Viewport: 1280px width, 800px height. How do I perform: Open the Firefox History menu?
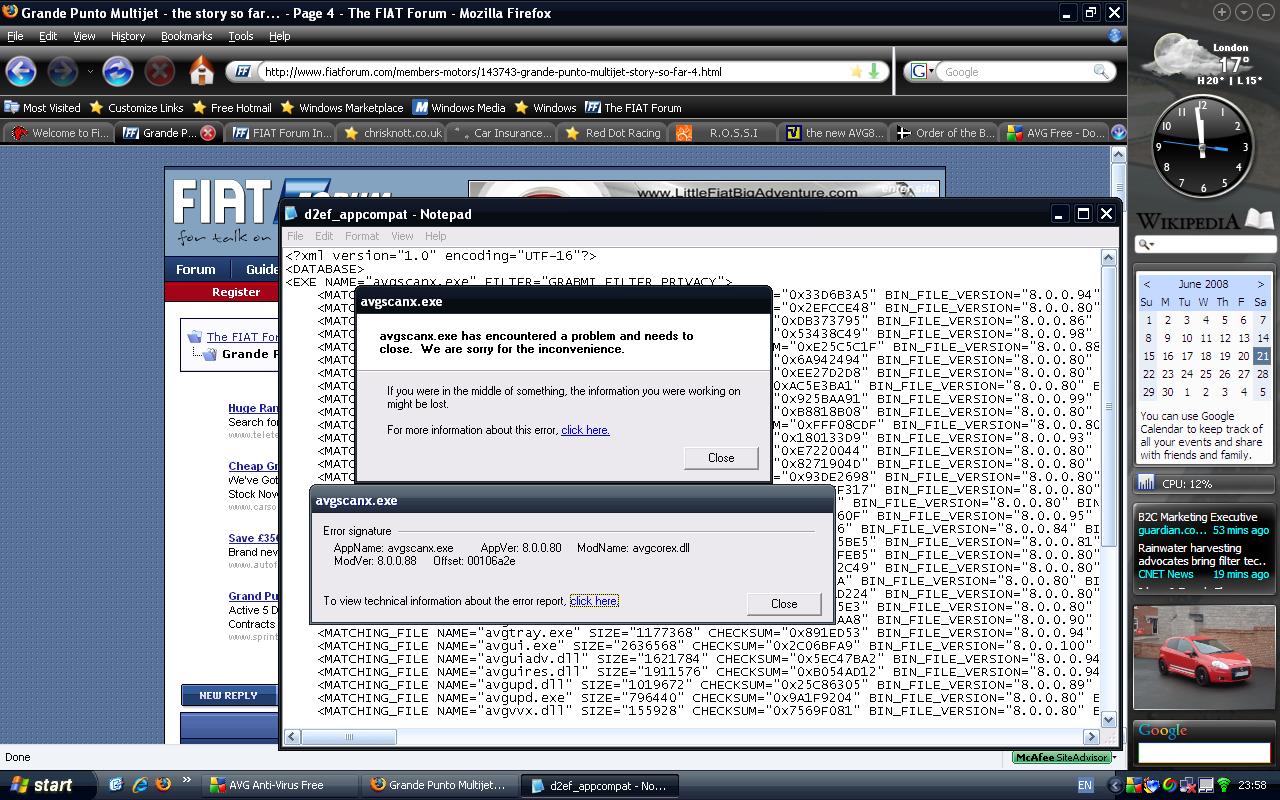coord(128,36)
